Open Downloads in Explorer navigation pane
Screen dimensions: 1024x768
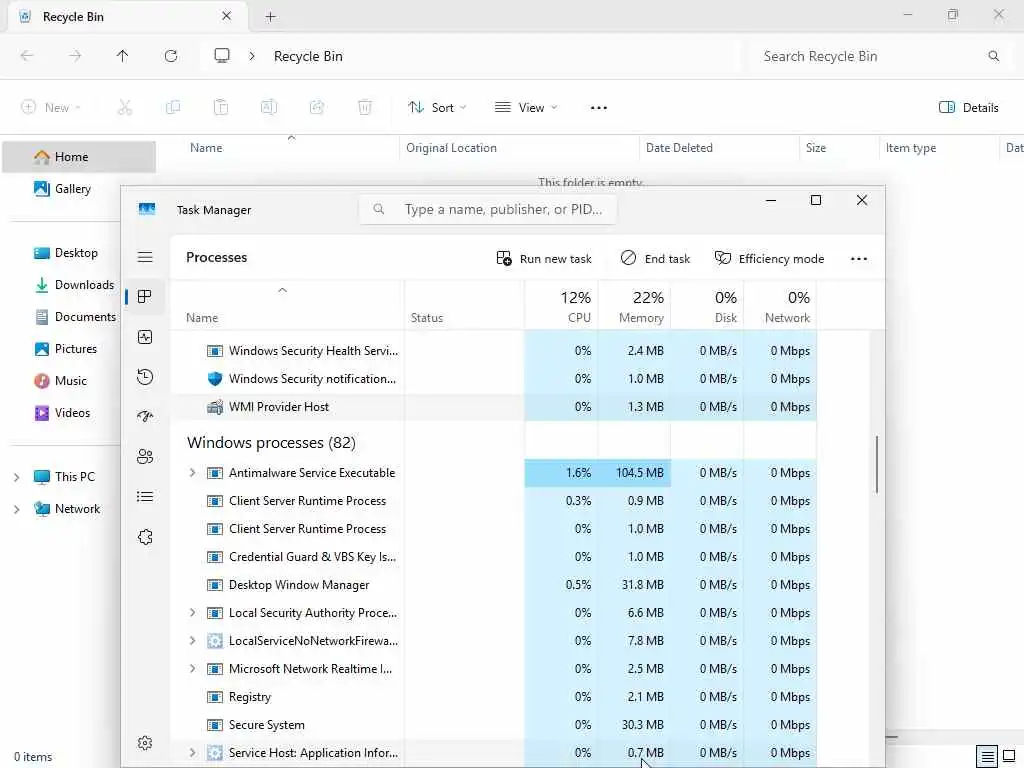click(74, 285)
